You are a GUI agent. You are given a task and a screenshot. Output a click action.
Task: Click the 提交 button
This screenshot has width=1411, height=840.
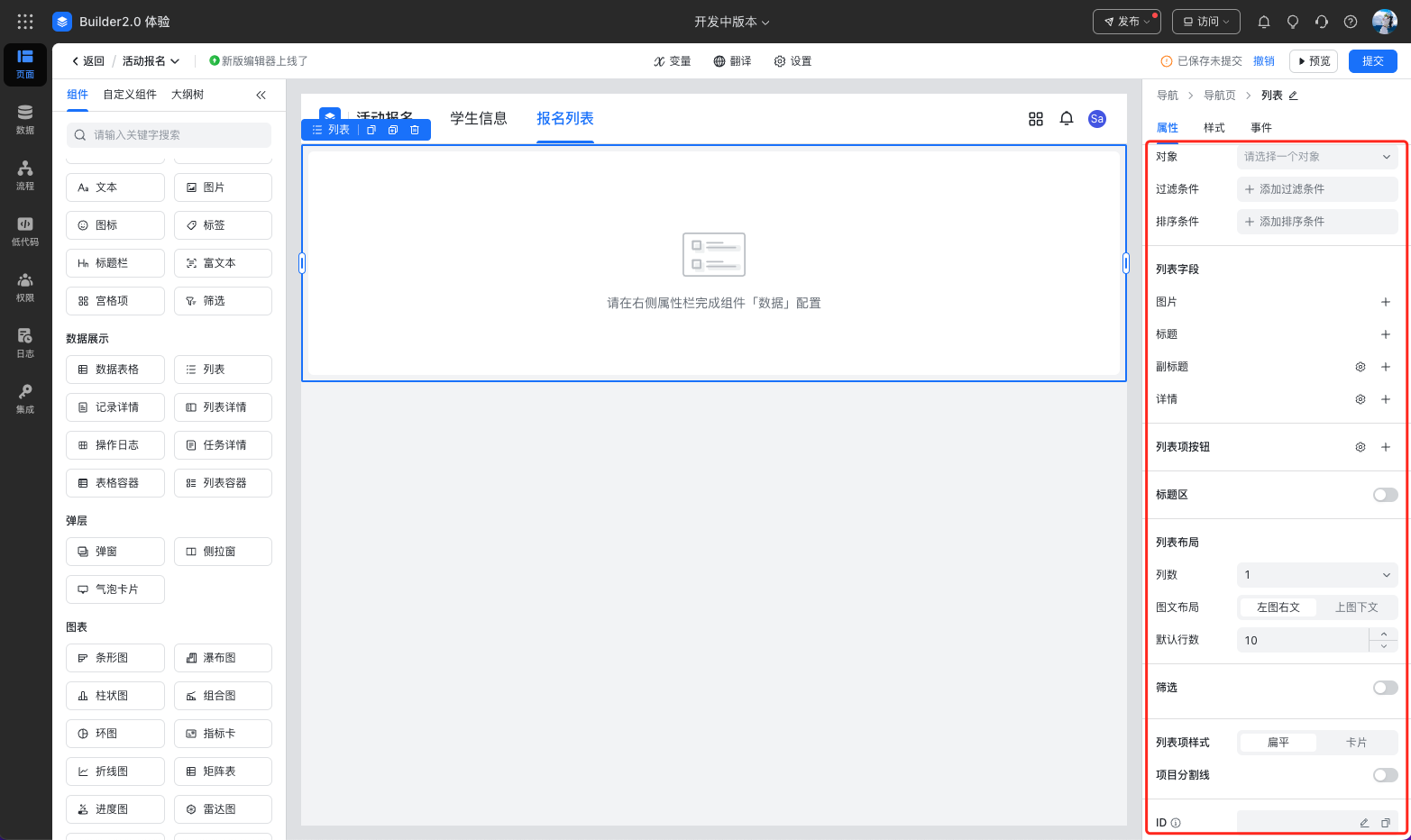click(x=1372, y=61)
